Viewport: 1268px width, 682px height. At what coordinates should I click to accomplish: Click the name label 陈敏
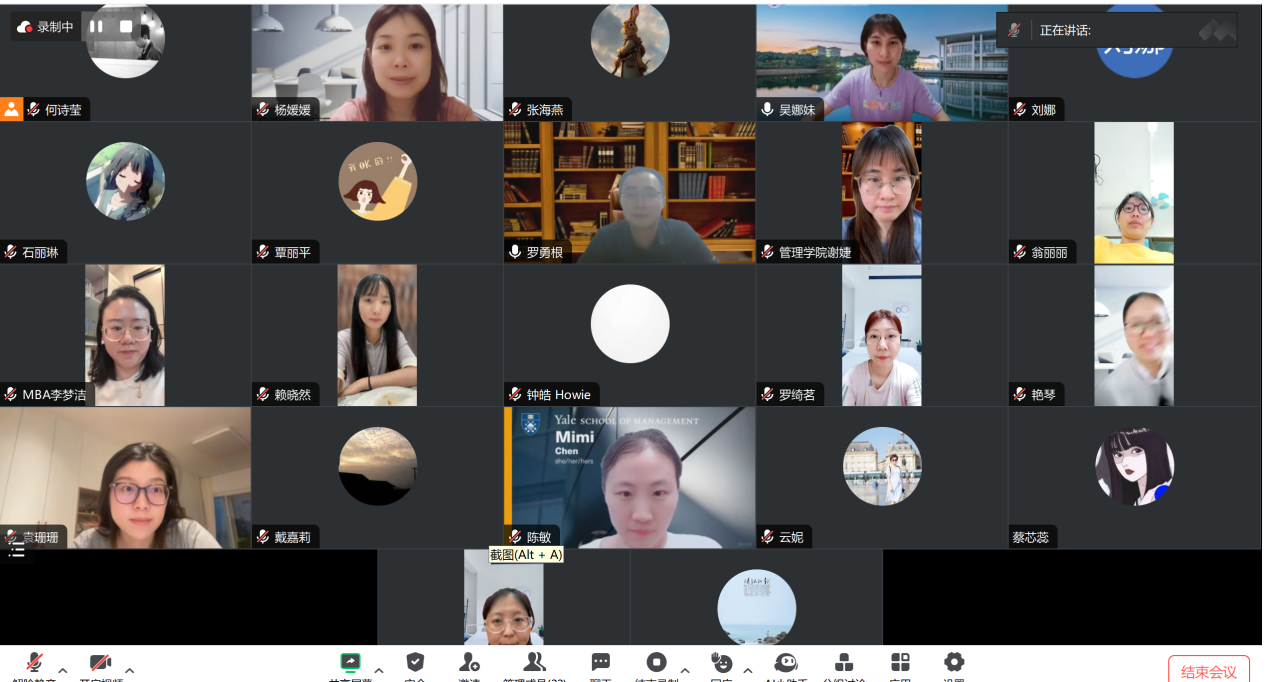pos(539,537)
